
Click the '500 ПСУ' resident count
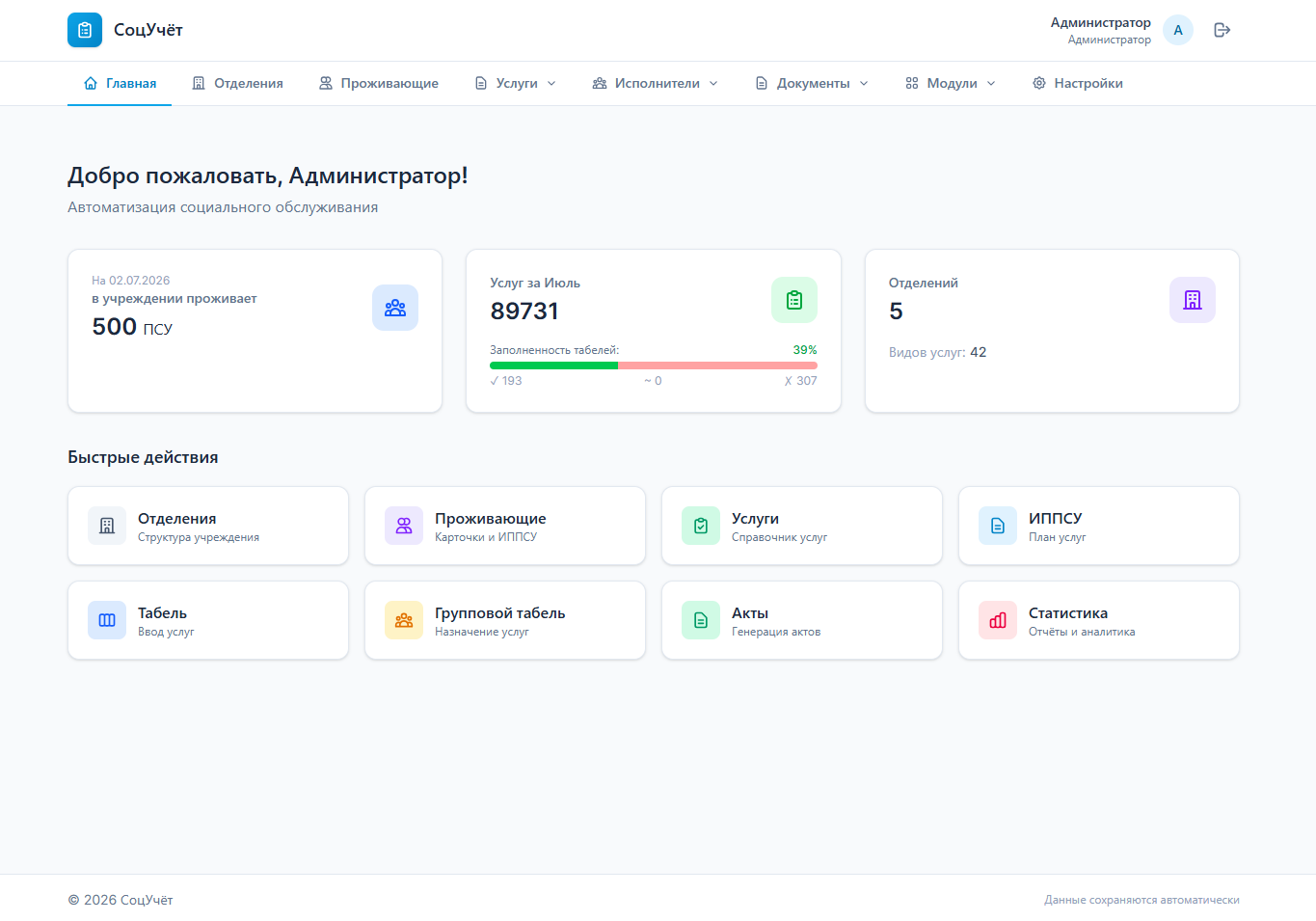point(132,327)
